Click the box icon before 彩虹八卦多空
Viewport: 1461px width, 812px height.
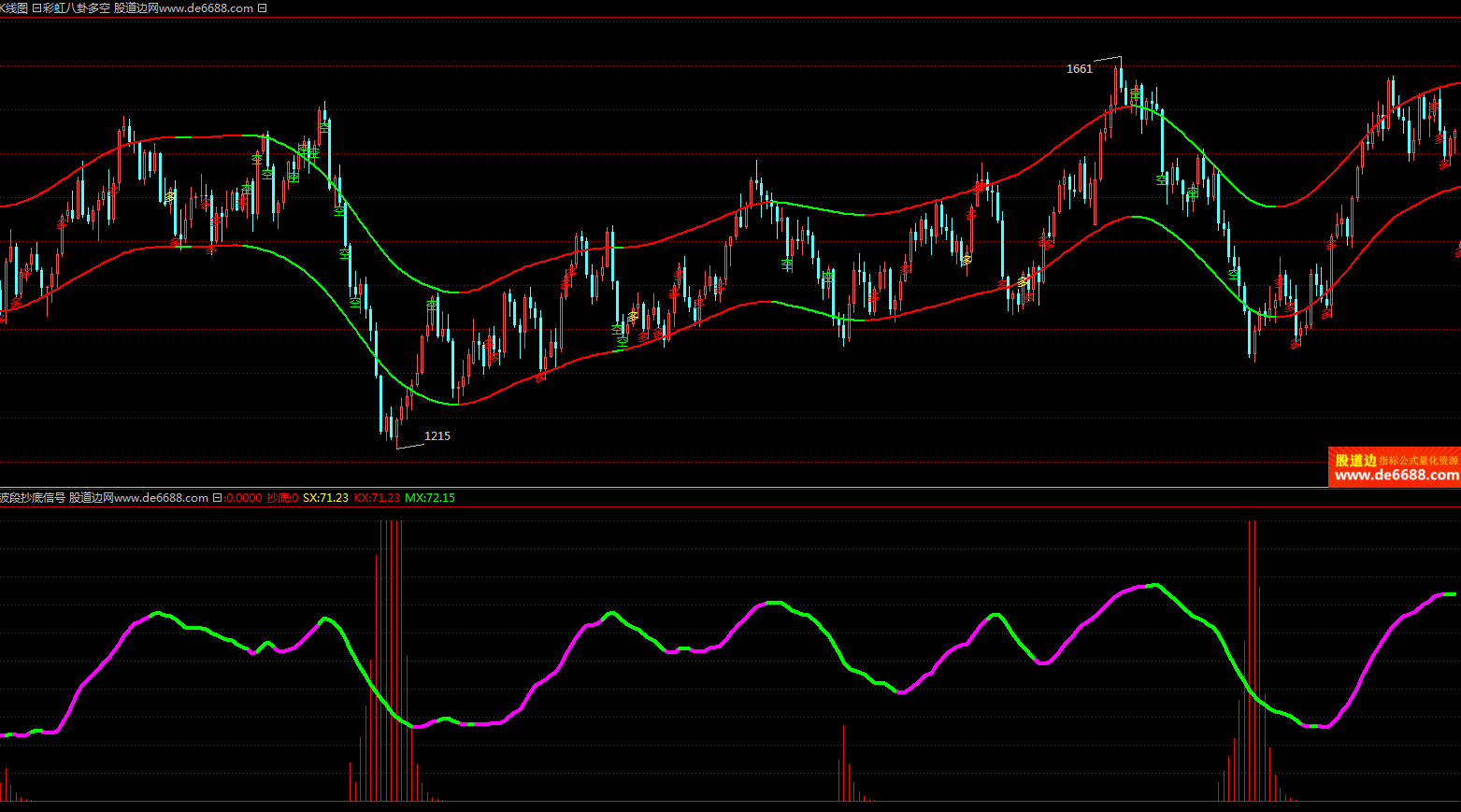pos(36,8)
